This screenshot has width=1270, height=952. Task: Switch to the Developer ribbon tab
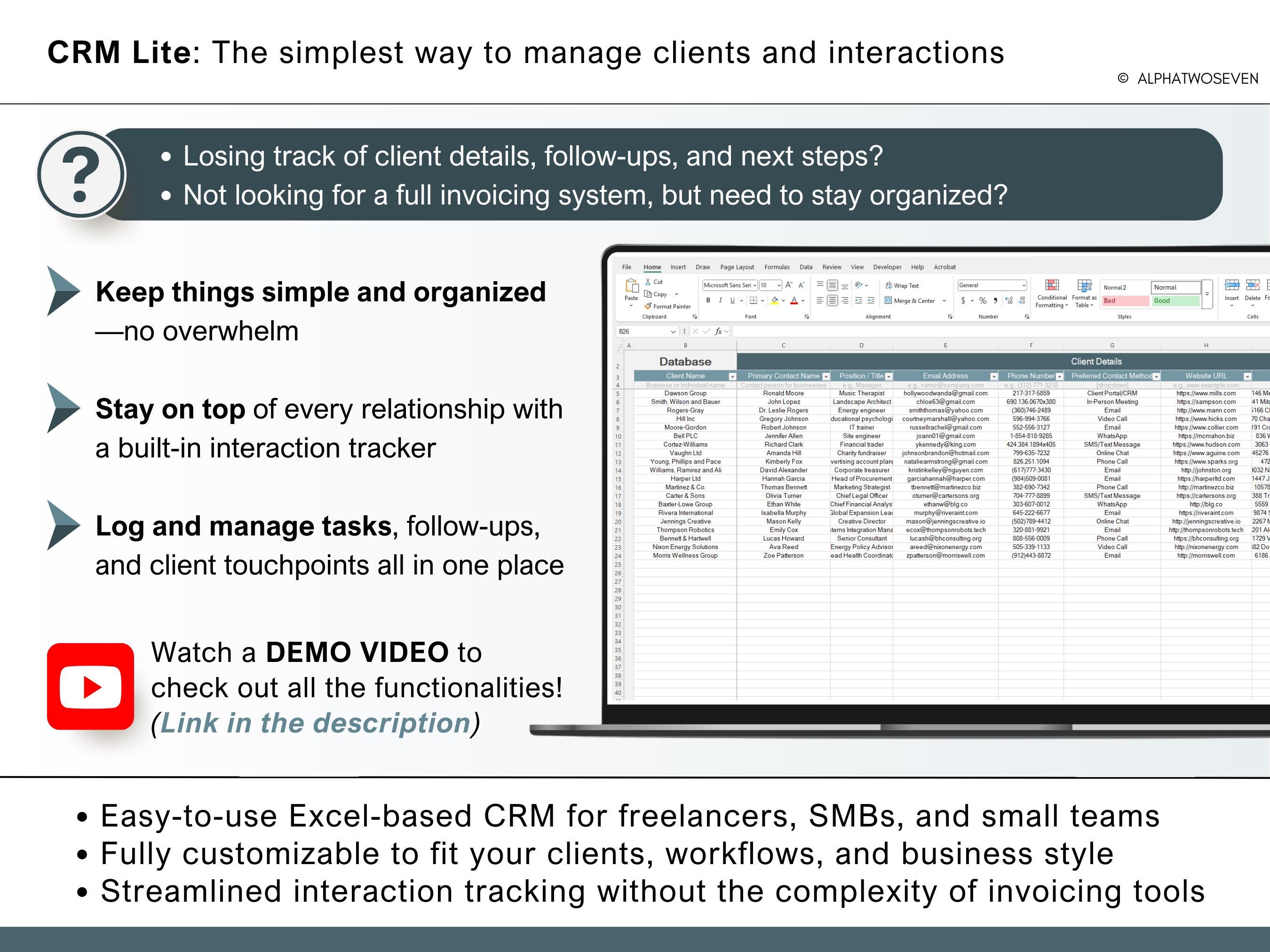click(887, 267)
